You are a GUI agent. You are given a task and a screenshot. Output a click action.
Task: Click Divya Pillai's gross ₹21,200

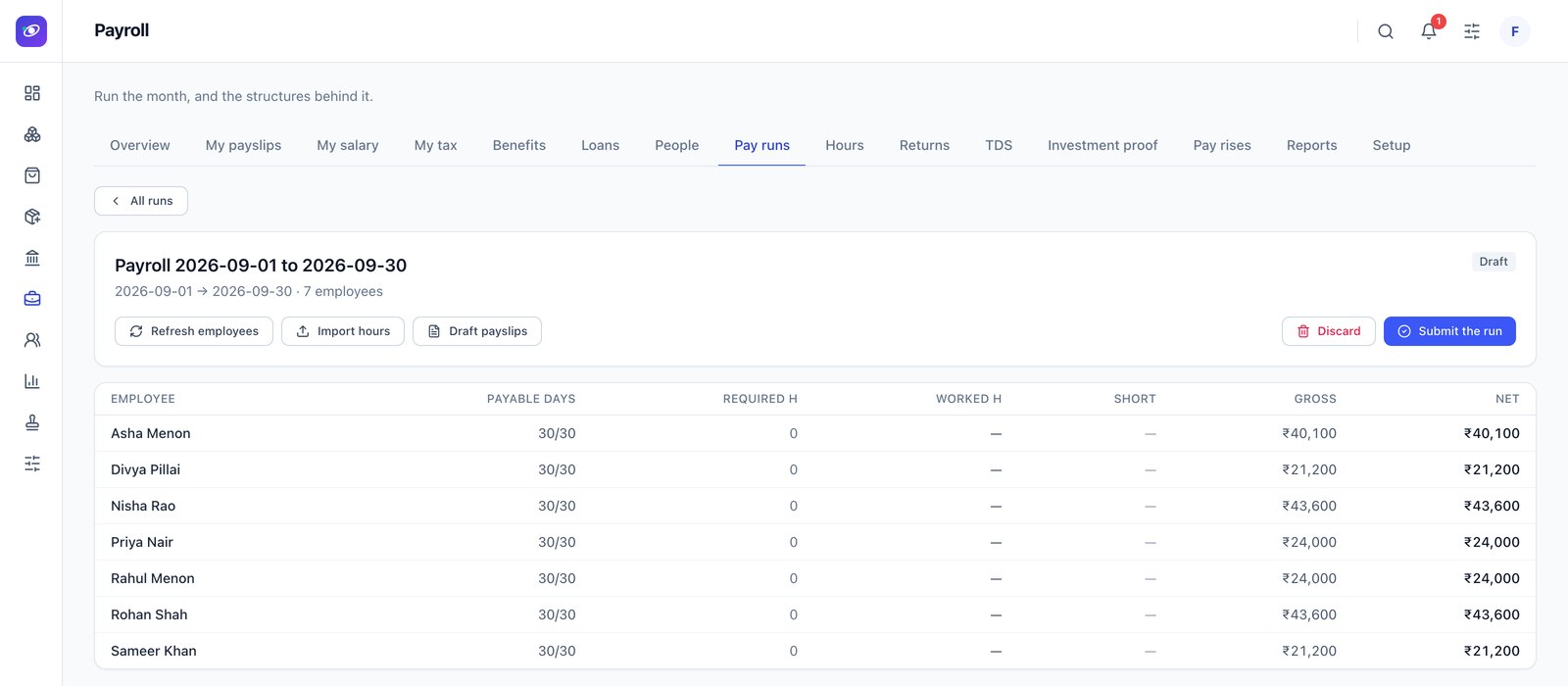[x=1309, y=469]
